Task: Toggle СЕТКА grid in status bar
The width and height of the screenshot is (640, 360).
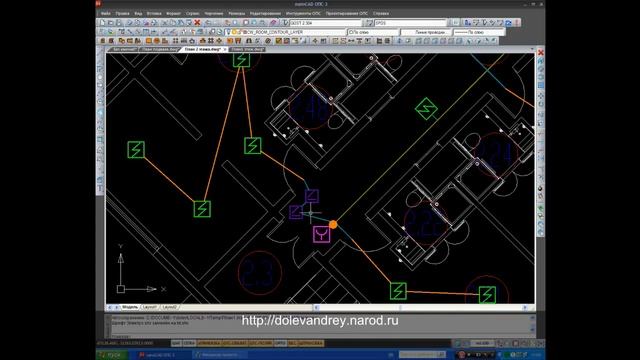Action: click(x=189, y=343)
